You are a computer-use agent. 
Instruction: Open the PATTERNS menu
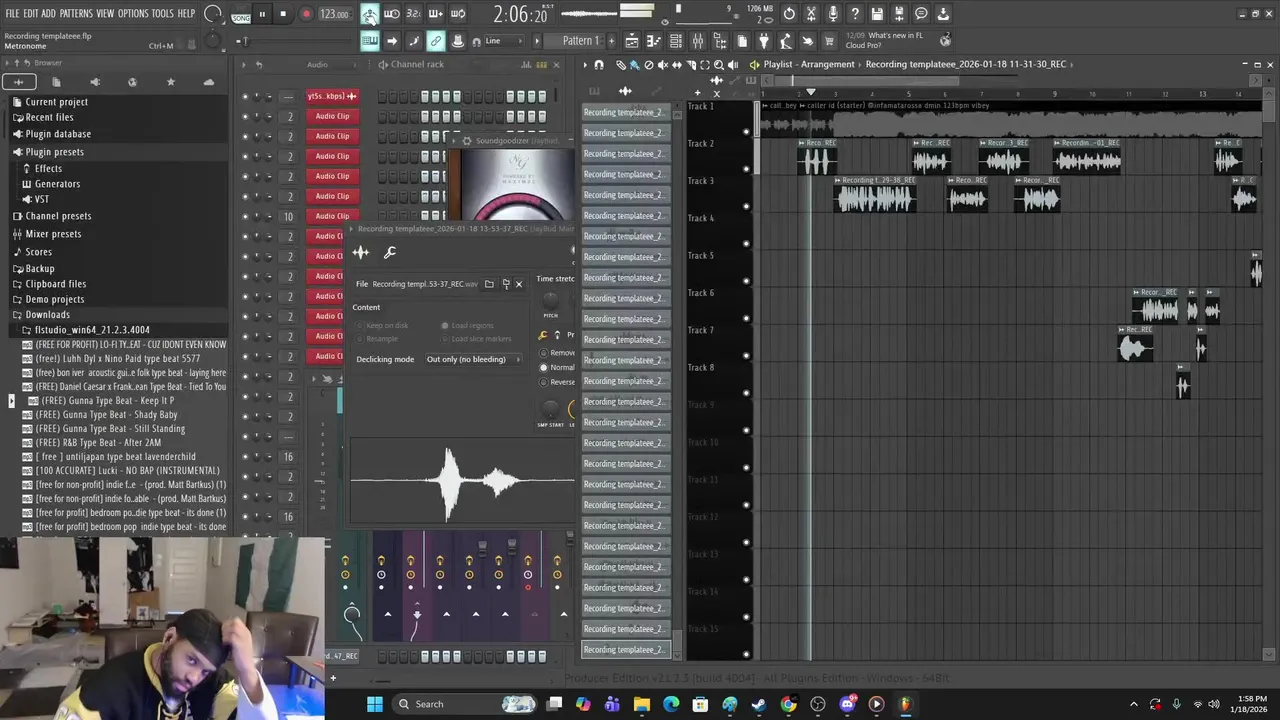76,13
